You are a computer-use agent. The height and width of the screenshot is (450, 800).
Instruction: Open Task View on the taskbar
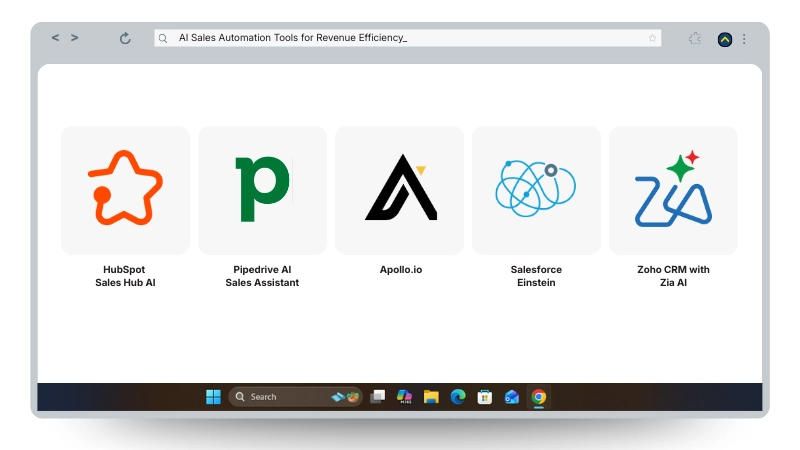click(378, 396)
